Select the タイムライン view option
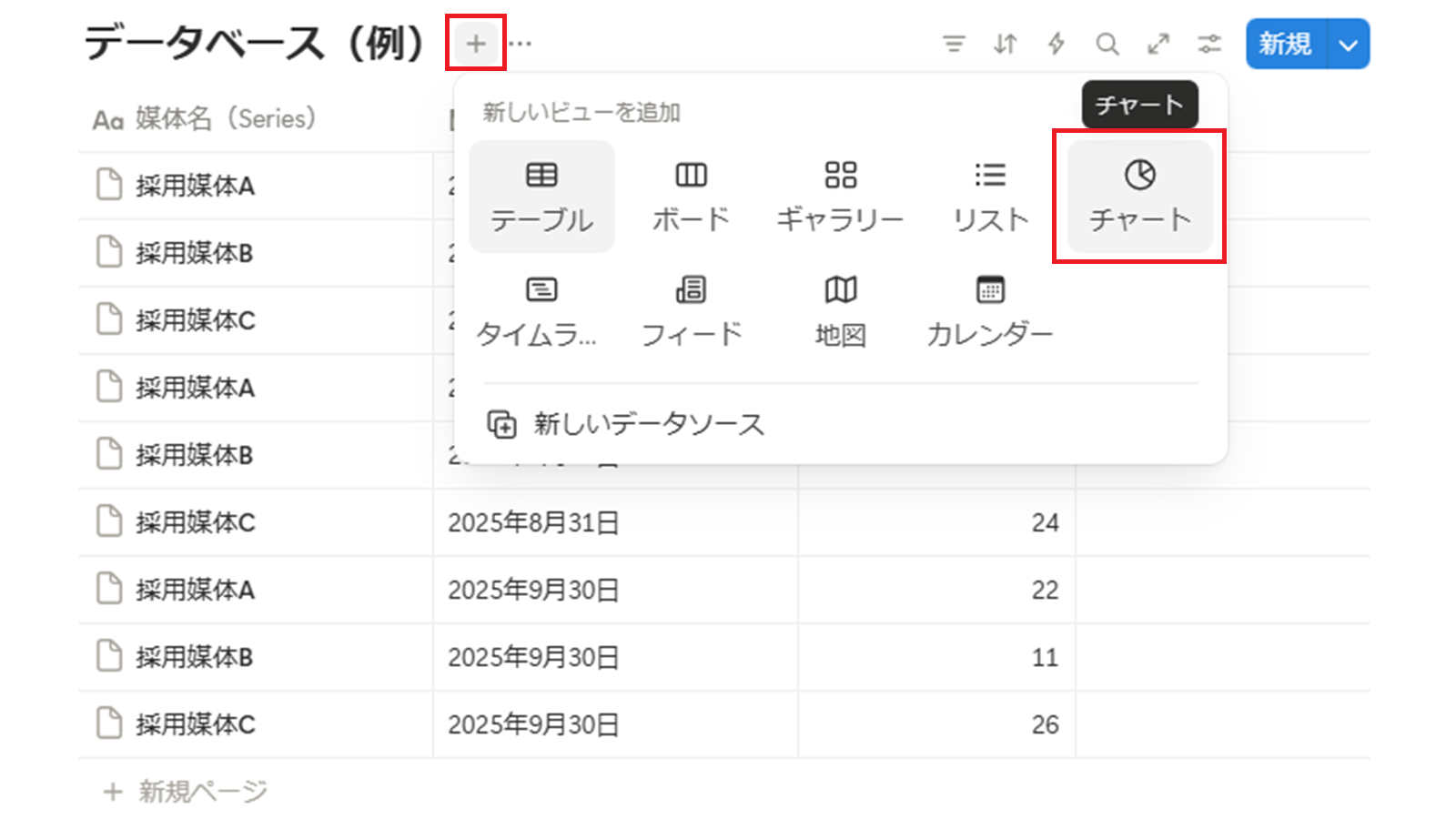1456x819 pixels. (541, 312)
